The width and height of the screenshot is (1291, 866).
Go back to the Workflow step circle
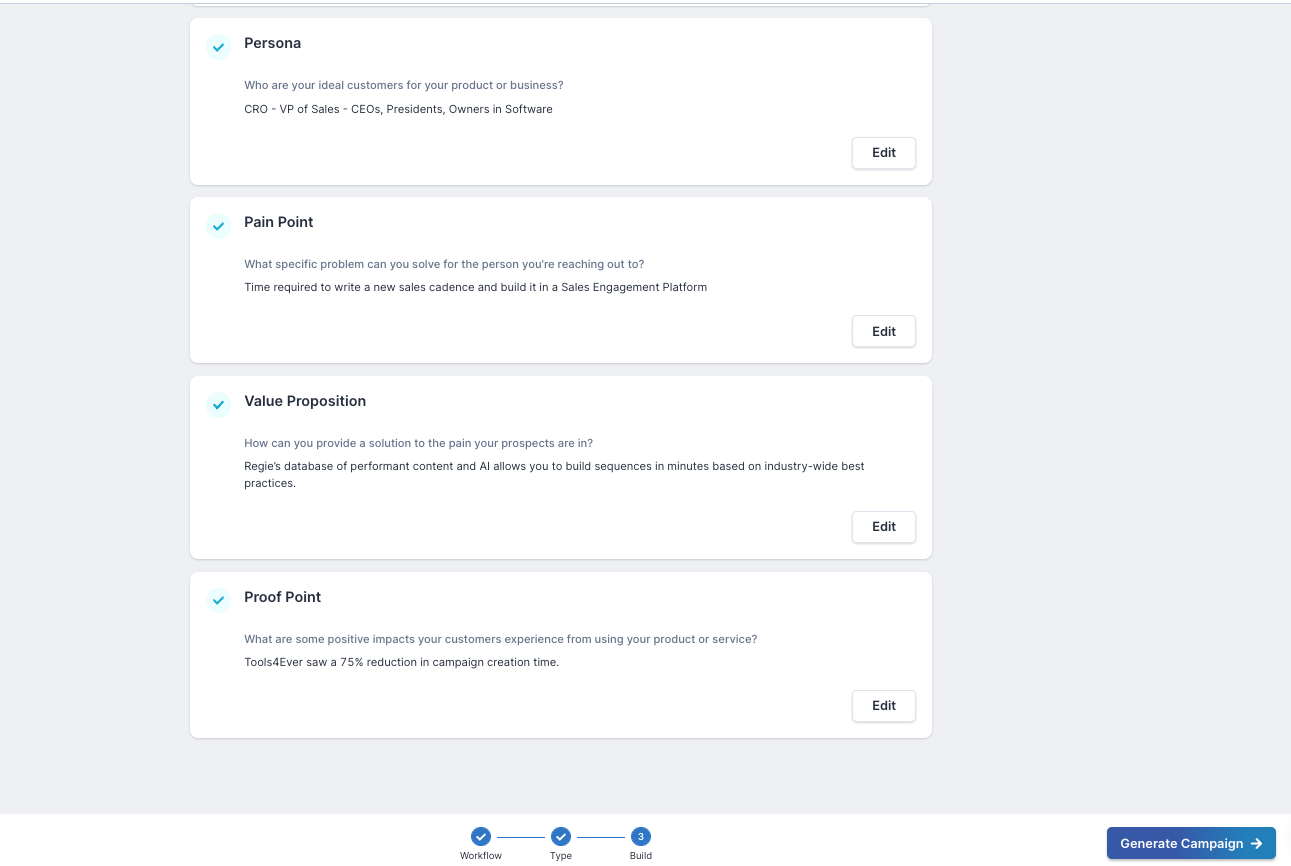point(481,837)
